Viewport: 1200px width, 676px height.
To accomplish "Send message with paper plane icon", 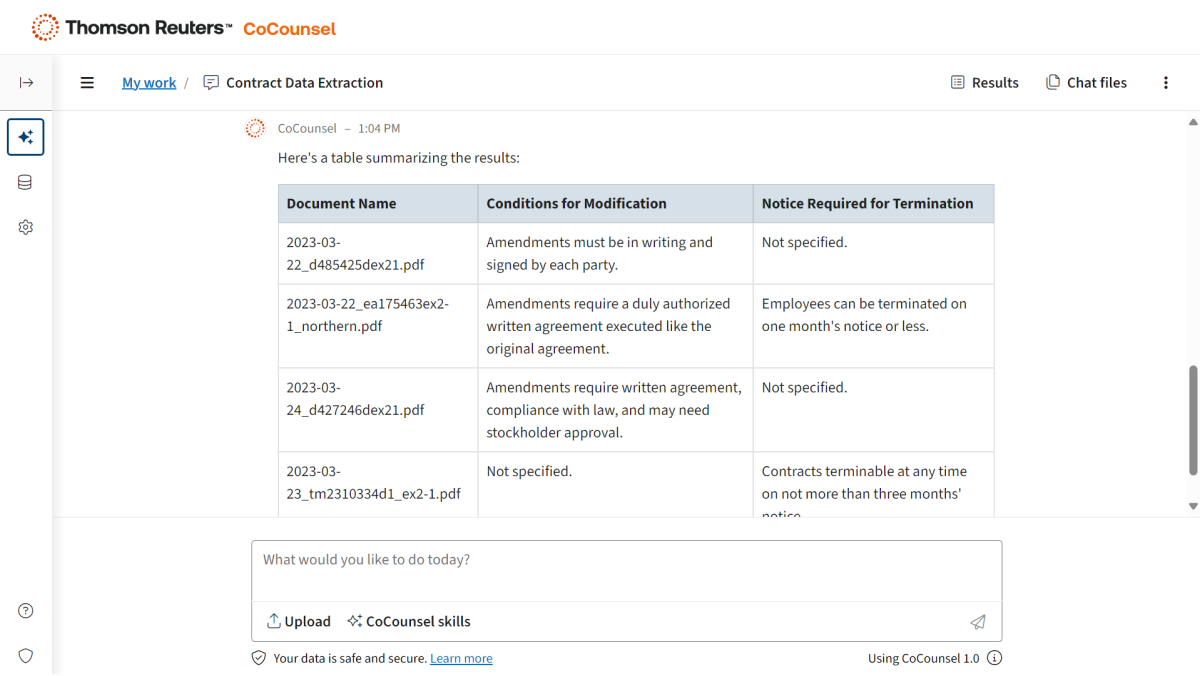I will click(x=977, y=622).
